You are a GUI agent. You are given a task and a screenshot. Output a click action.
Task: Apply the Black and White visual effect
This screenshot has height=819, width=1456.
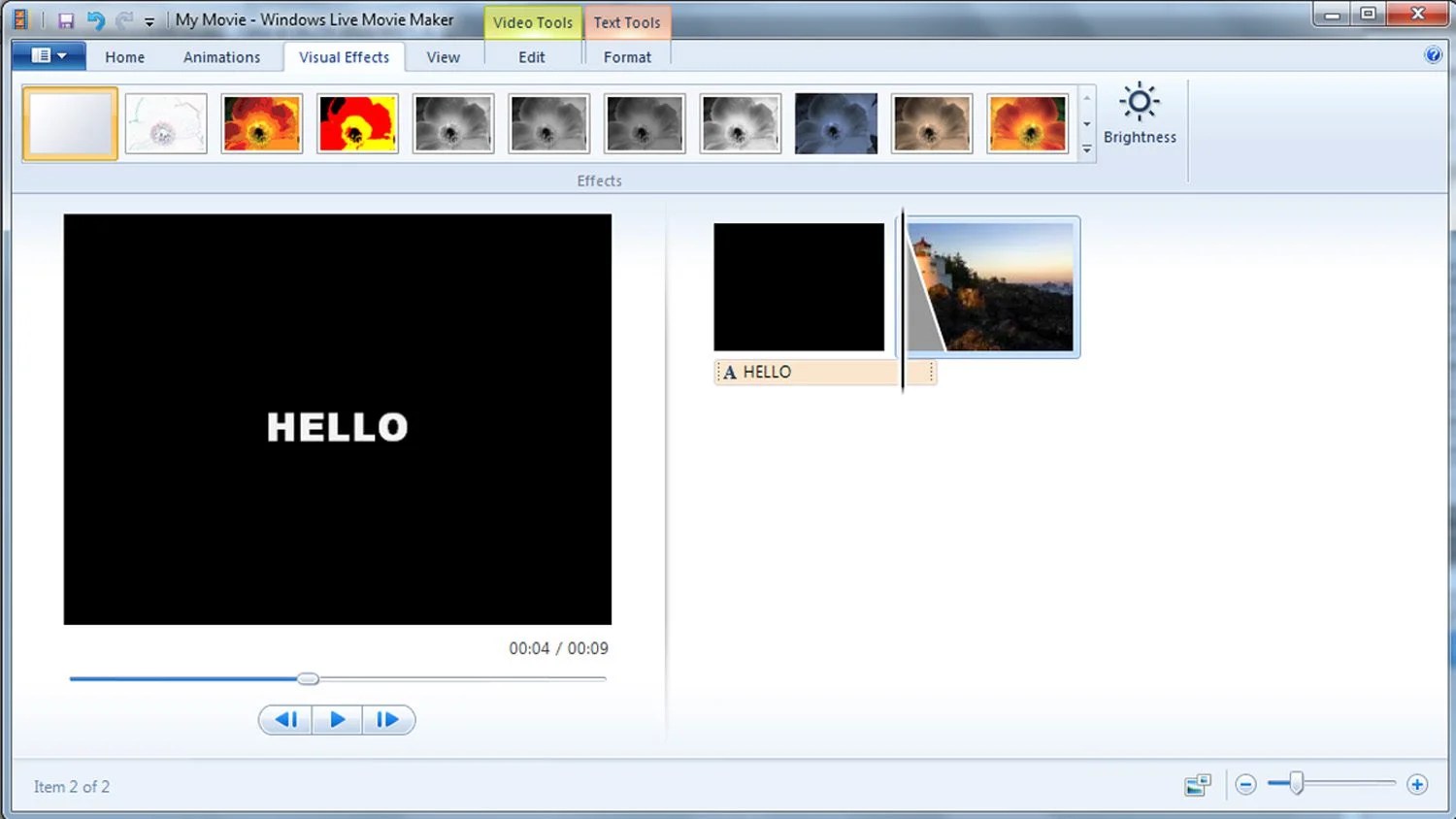pos(453,123)
